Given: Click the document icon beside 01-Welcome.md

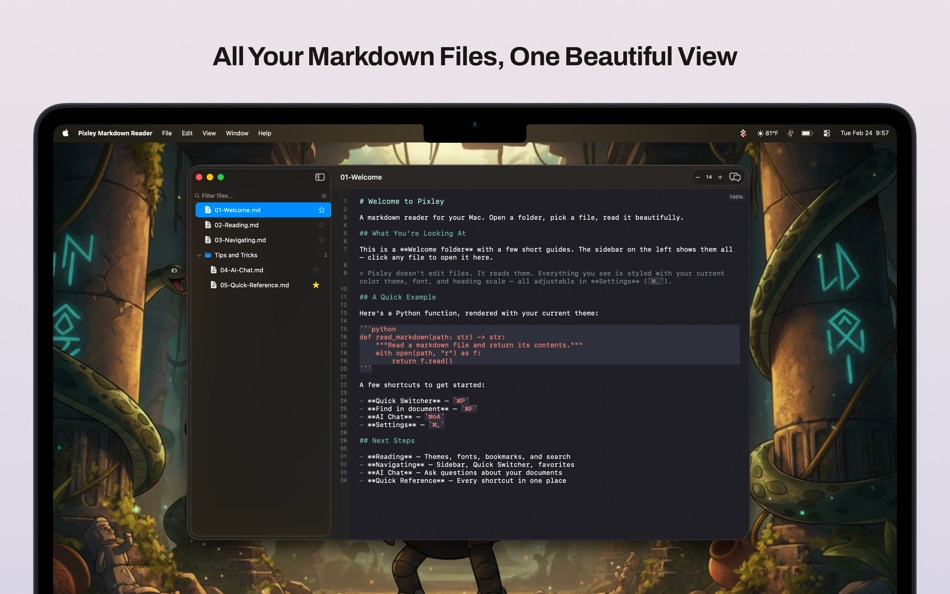Looking at the screenshot, I should tap(208, 210).
